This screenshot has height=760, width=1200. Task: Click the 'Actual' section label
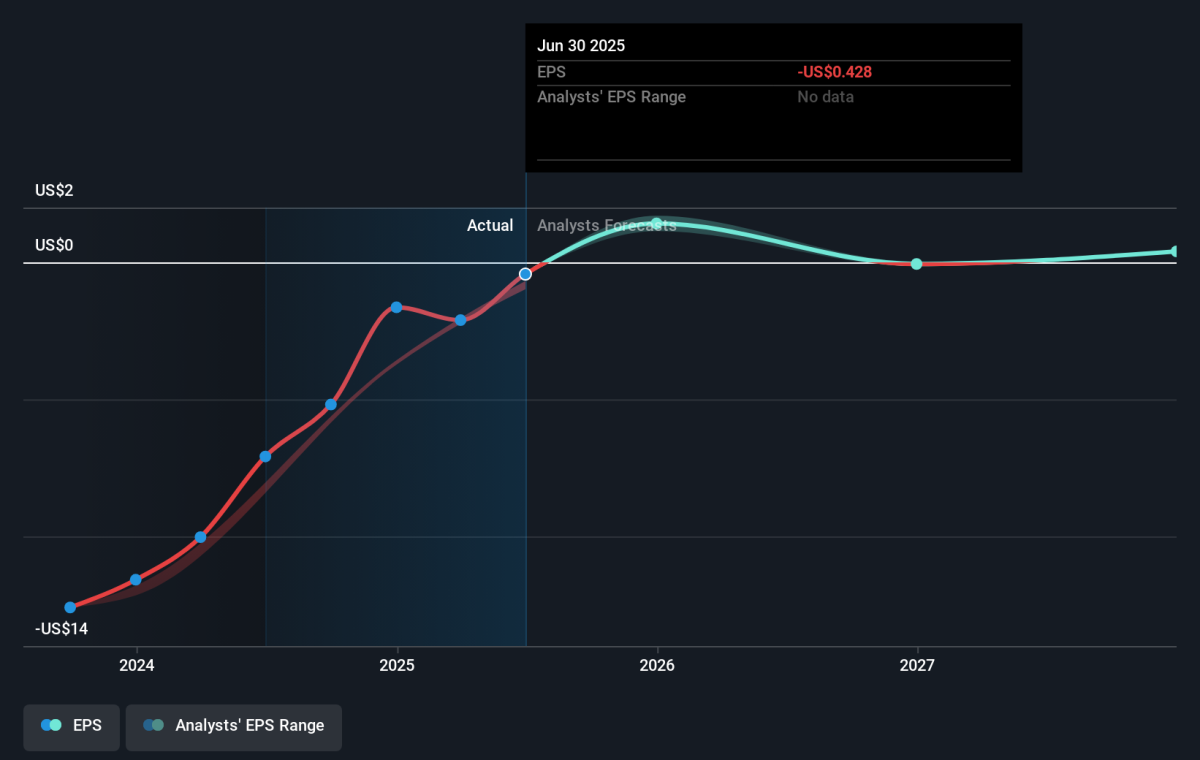click(490, 226)
